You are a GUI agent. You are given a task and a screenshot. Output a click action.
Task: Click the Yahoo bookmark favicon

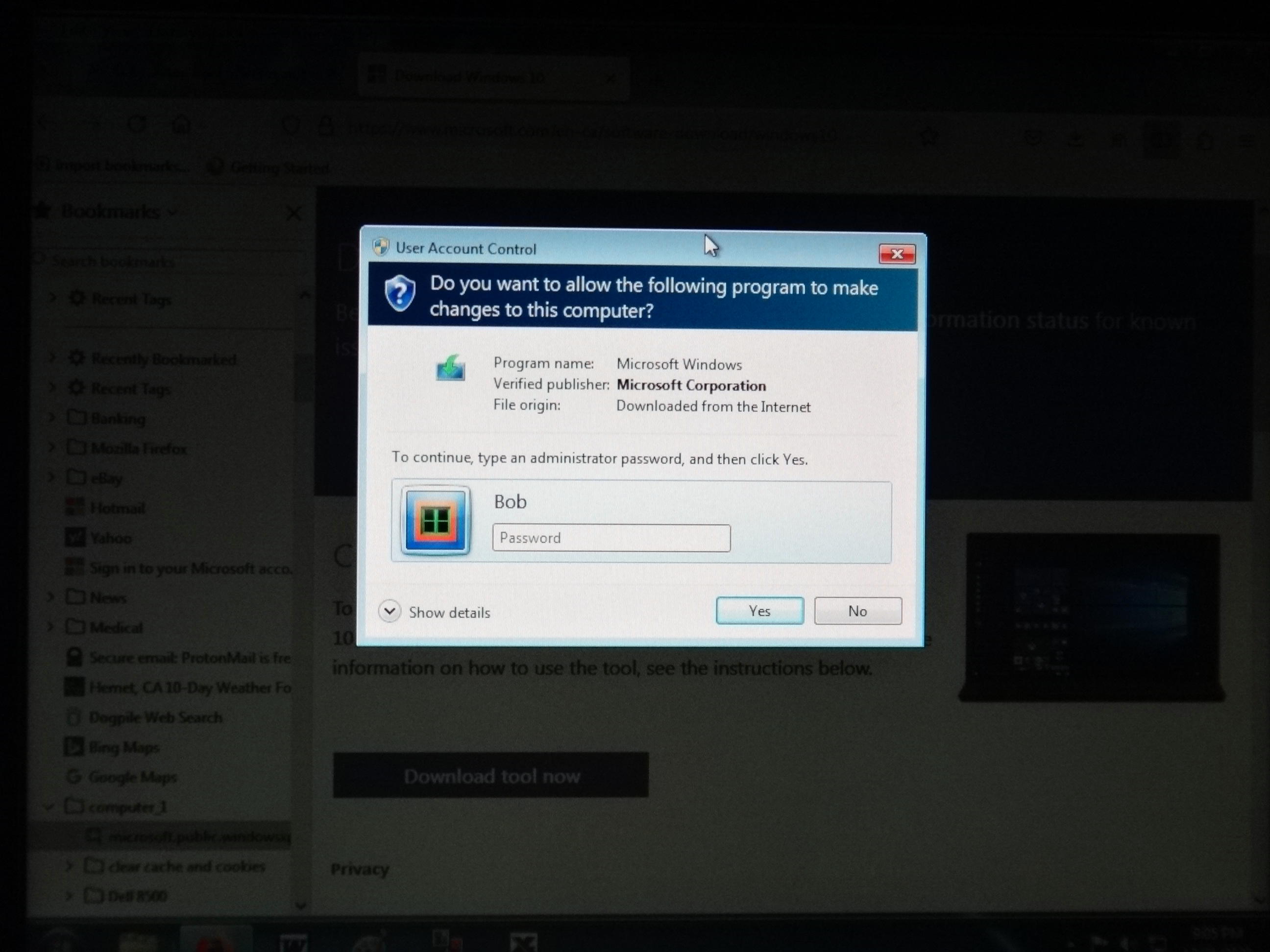click(75, 538)
